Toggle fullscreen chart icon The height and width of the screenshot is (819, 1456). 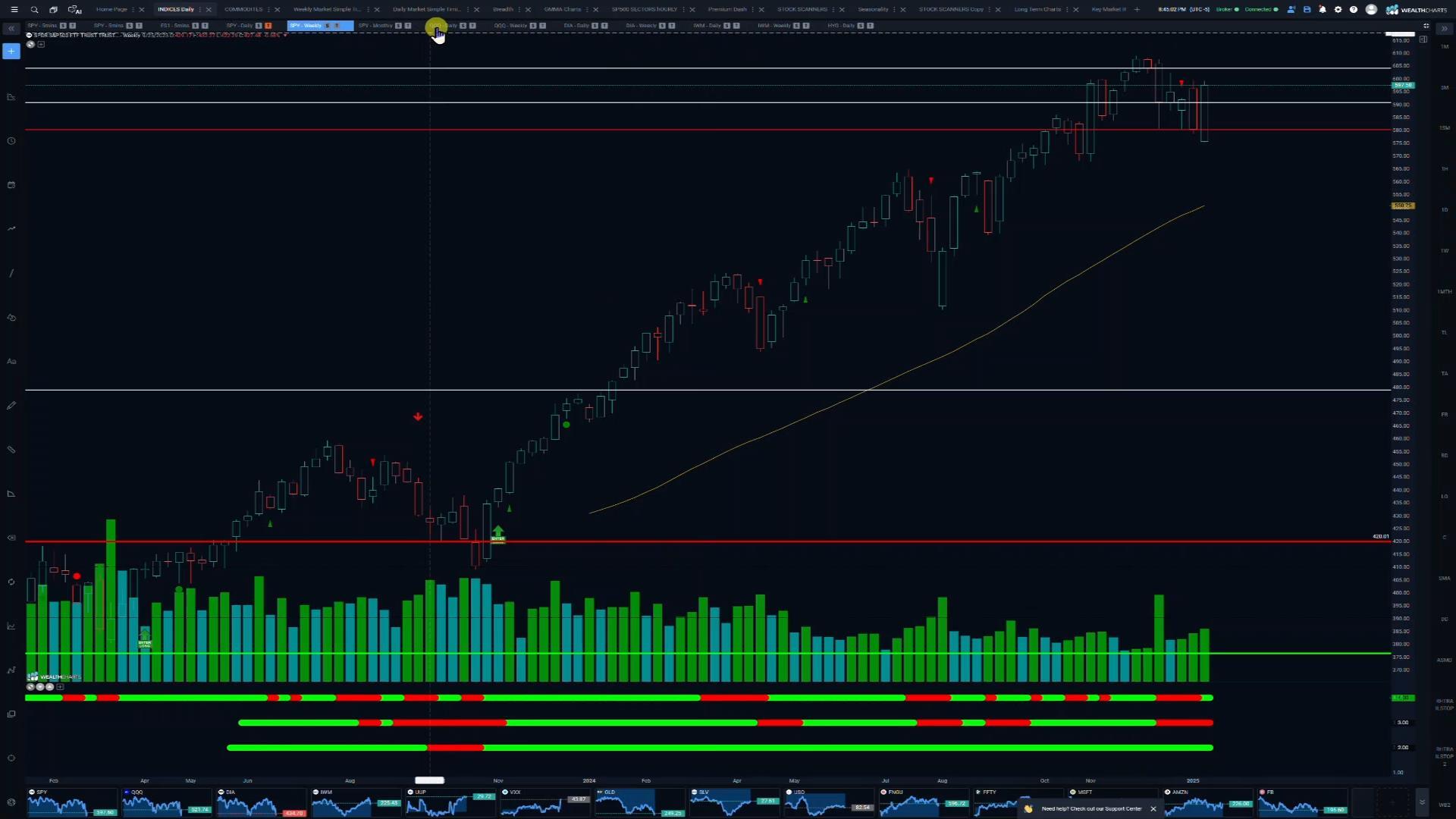click(1426, 25)
